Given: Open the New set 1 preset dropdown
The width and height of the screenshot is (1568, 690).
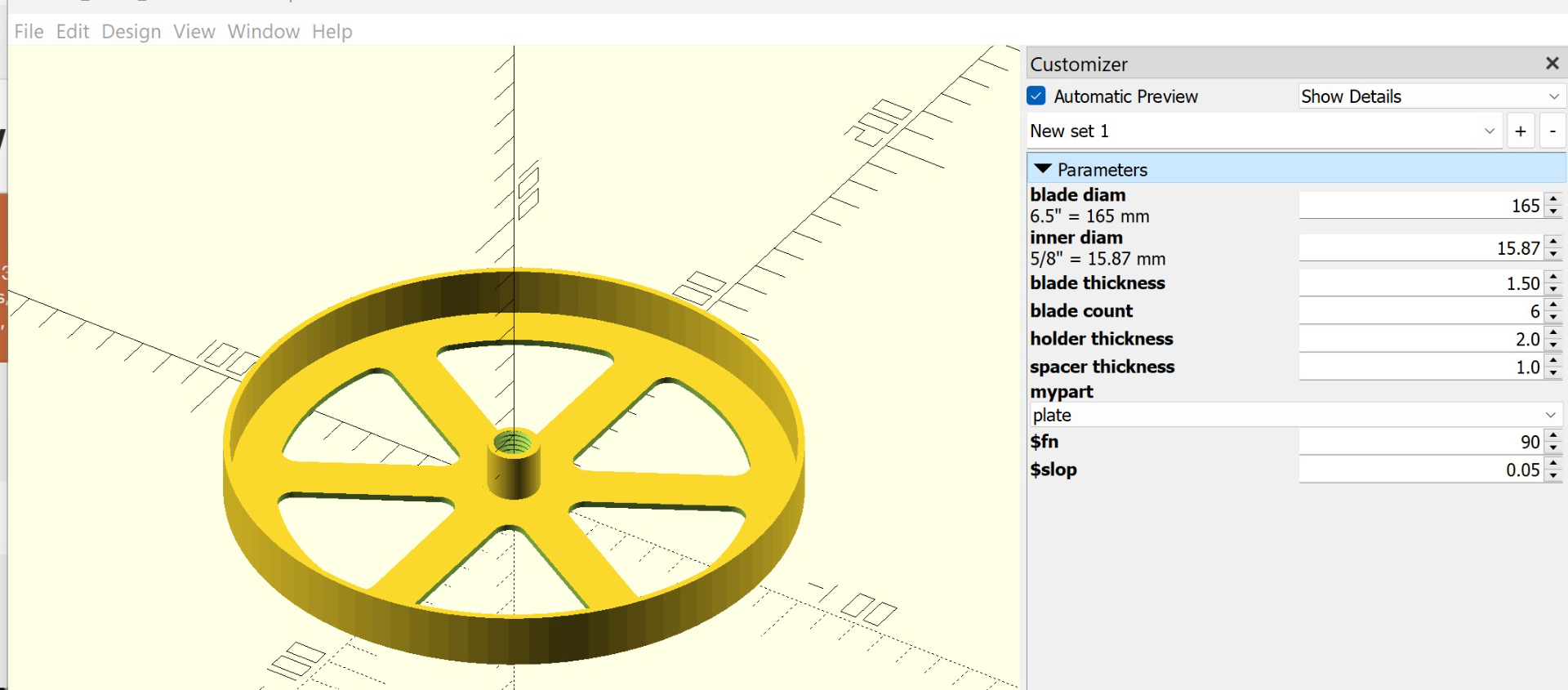Looking at the screenshot, I should 1264,131.
